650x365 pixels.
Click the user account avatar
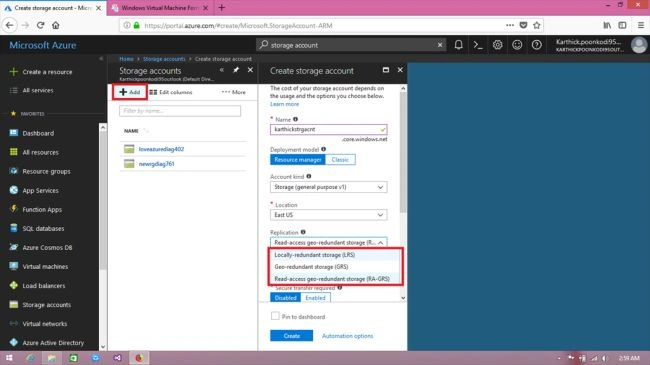point(639,45)
